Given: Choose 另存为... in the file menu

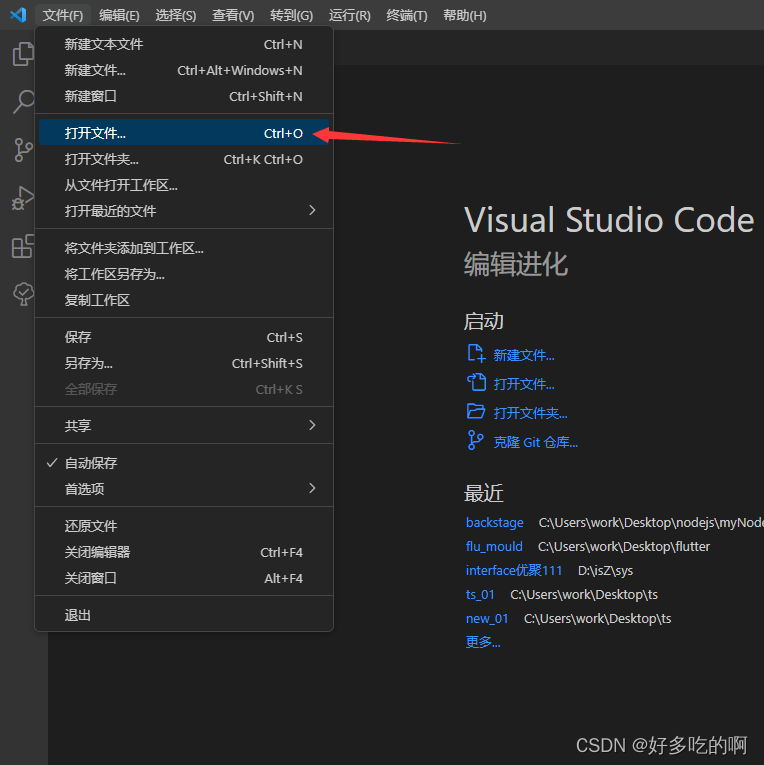Looking at the screenshot, I should (89, 363).
